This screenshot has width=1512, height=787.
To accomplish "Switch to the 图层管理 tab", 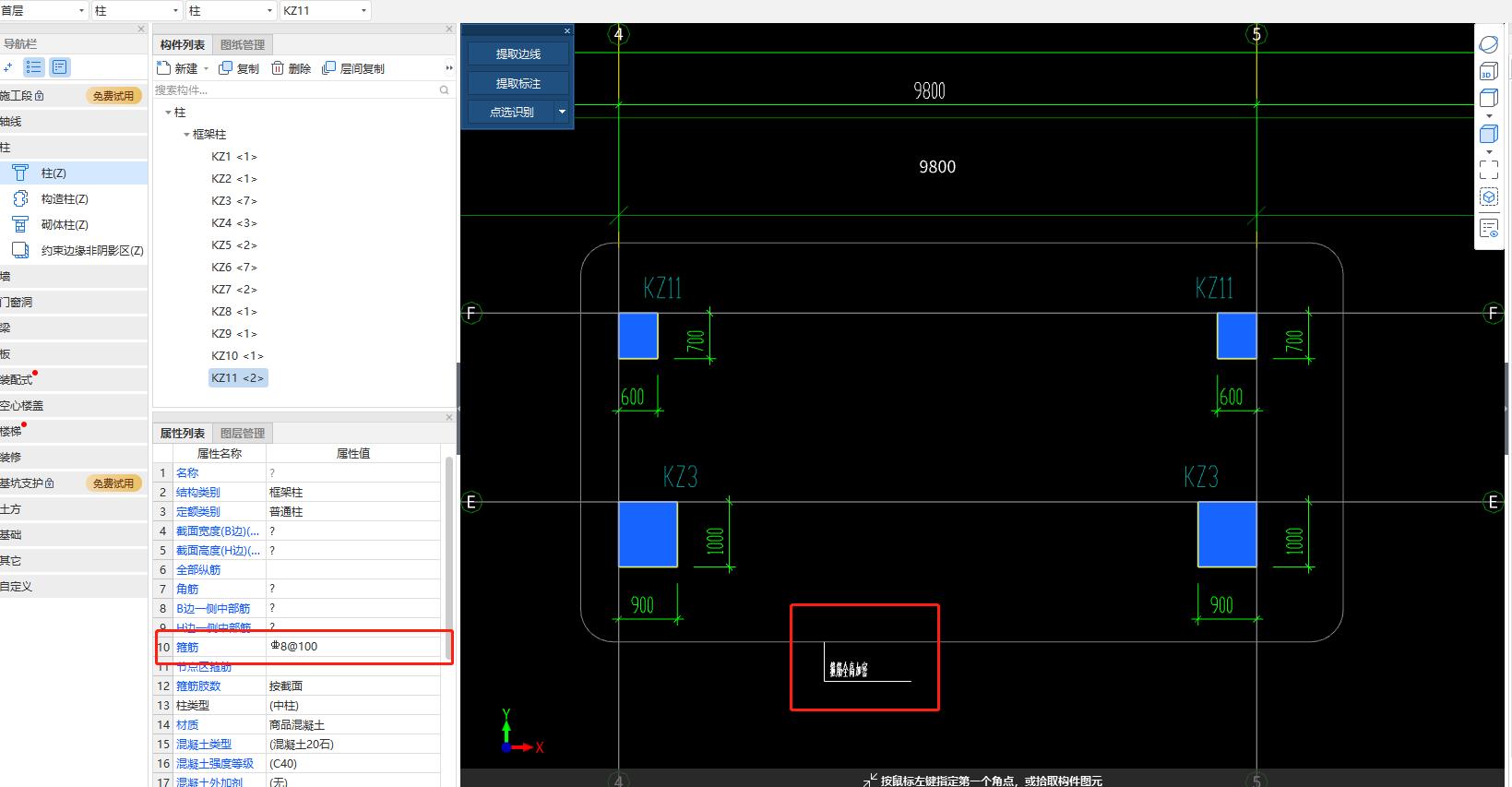I will (243, 433).
